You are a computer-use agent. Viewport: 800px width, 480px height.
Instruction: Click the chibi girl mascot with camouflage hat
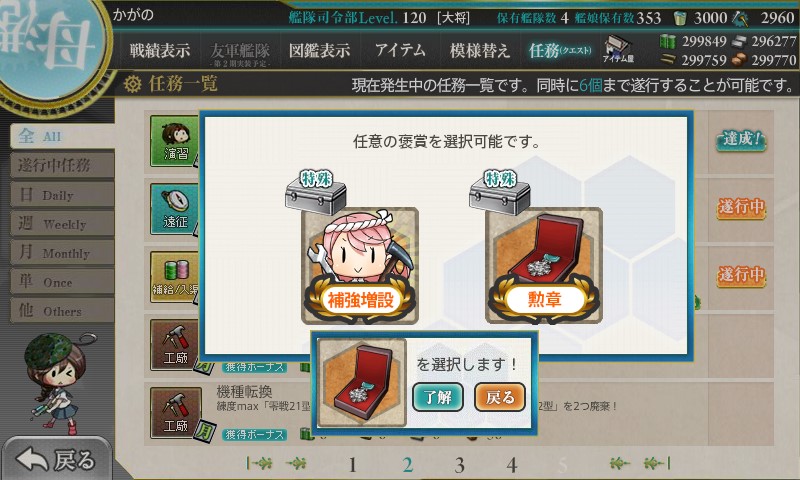(55, 383)
